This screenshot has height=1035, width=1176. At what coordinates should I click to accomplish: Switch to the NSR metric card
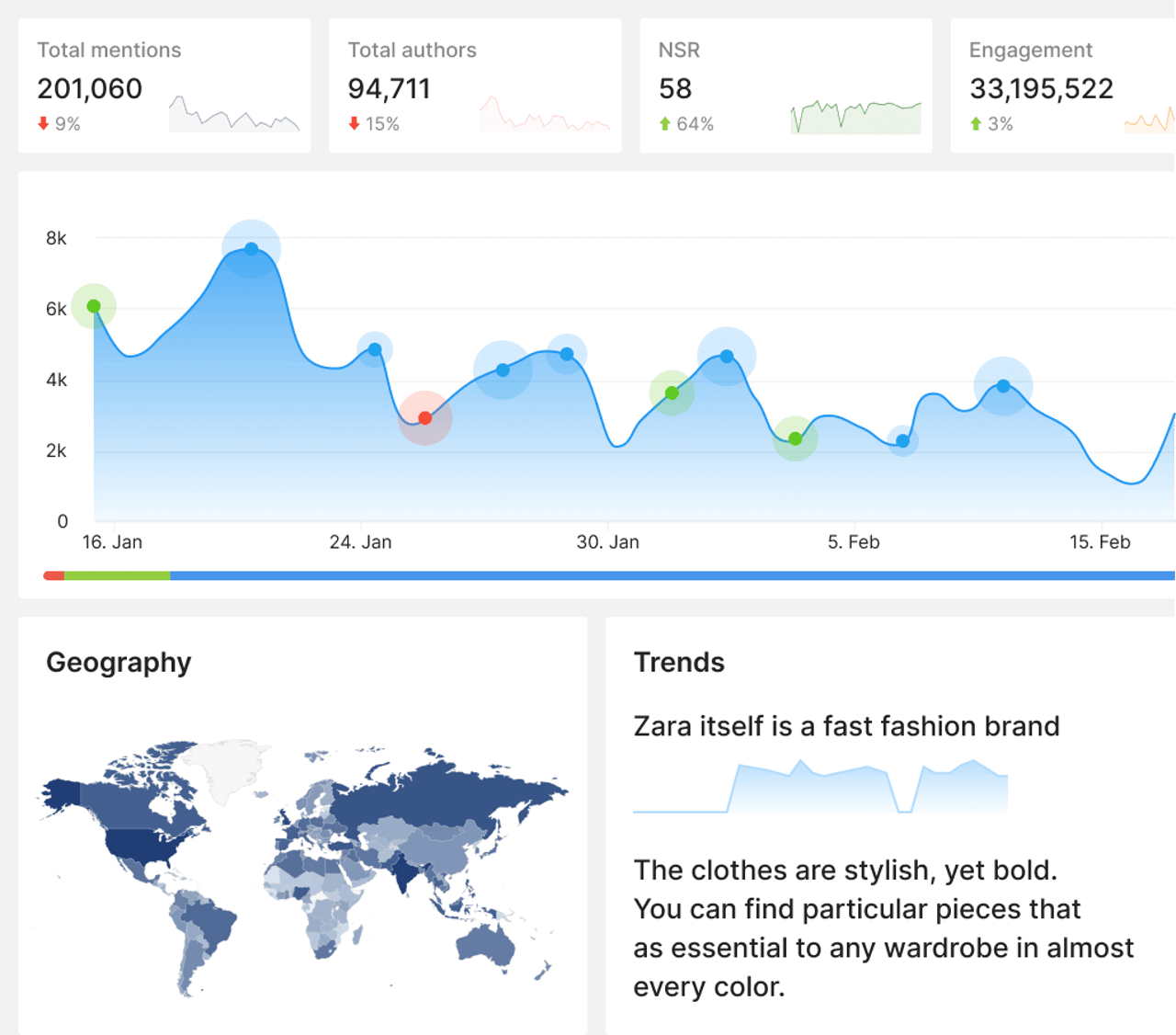tap(786, 85)
